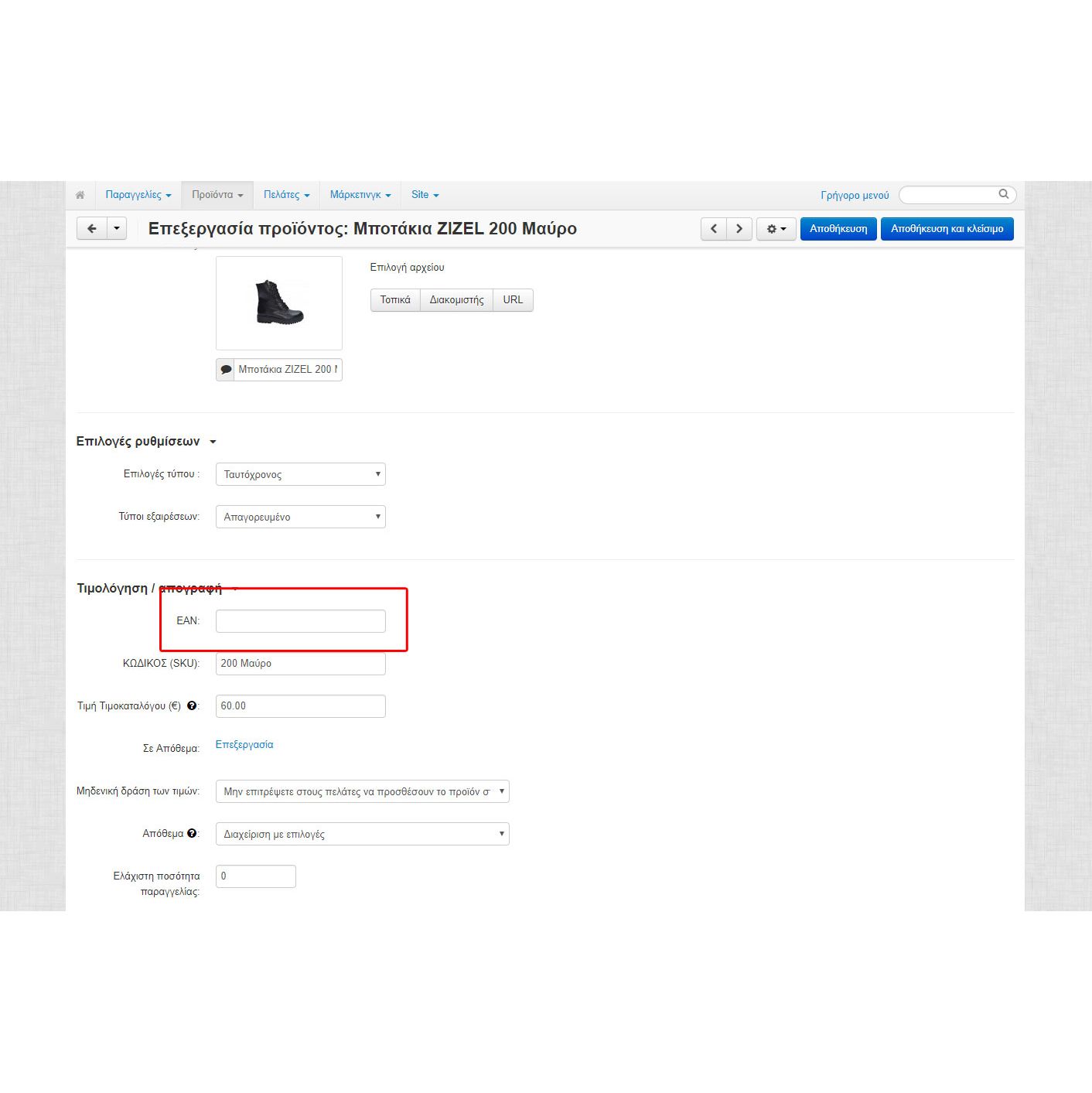Click the home icon in navigation bar
The height and width of the screenshot is (1093, 1092).
(80, 195)
